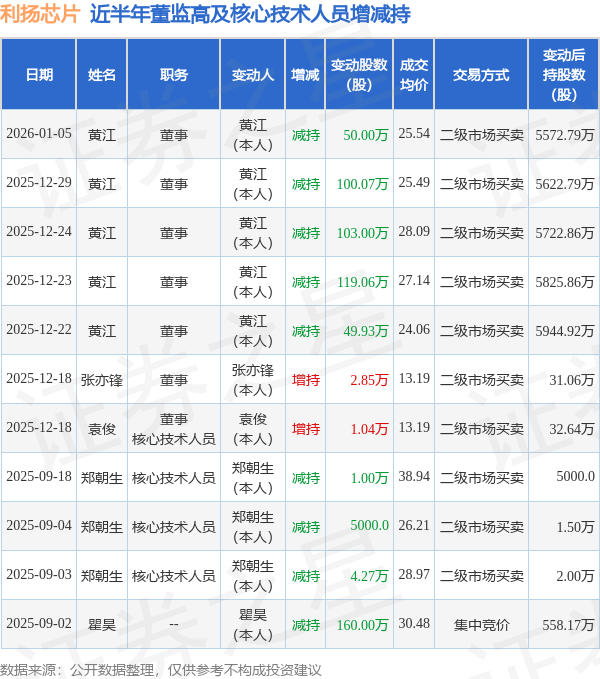Click the 交易方式 column header
600x679 pixels.
[x=481, y=74]
